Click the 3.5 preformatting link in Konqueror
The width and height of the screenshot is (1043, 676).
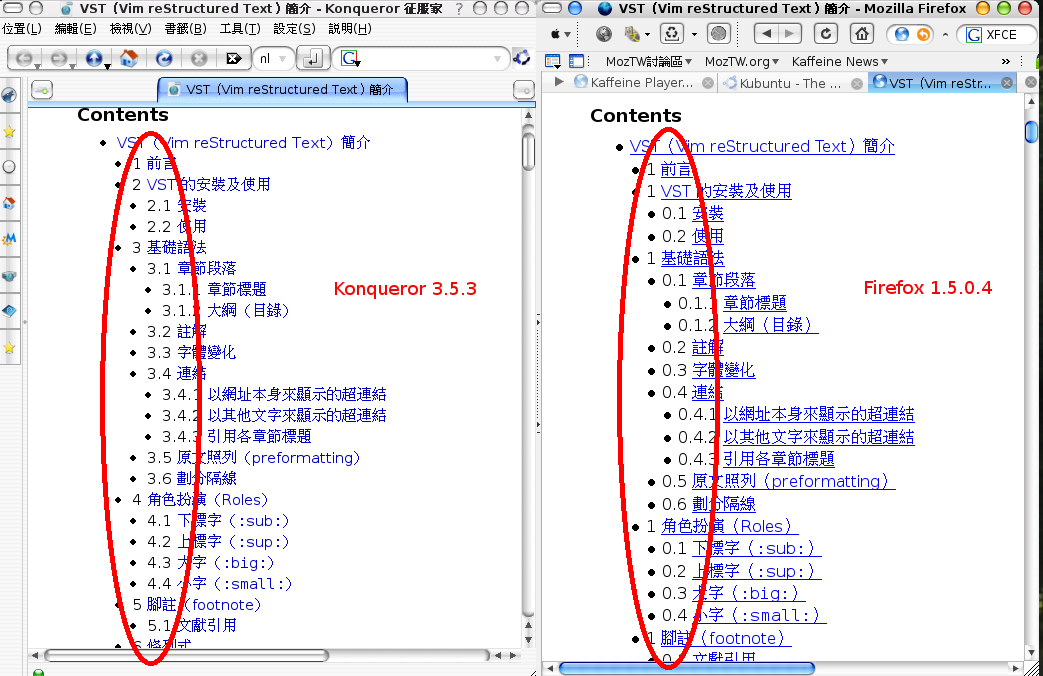click(267, 458)
